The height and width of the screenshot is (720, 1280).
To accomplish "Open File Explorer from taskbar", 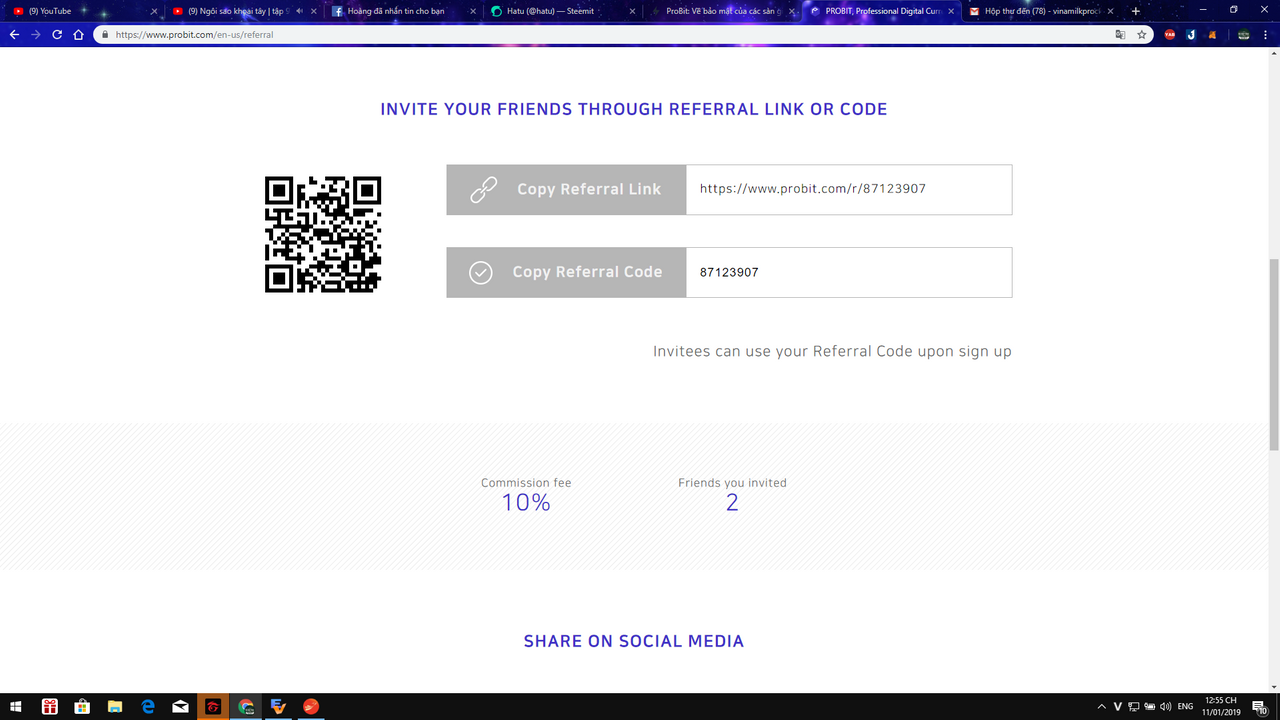I will pyautogui.click(x=115, y=707).
